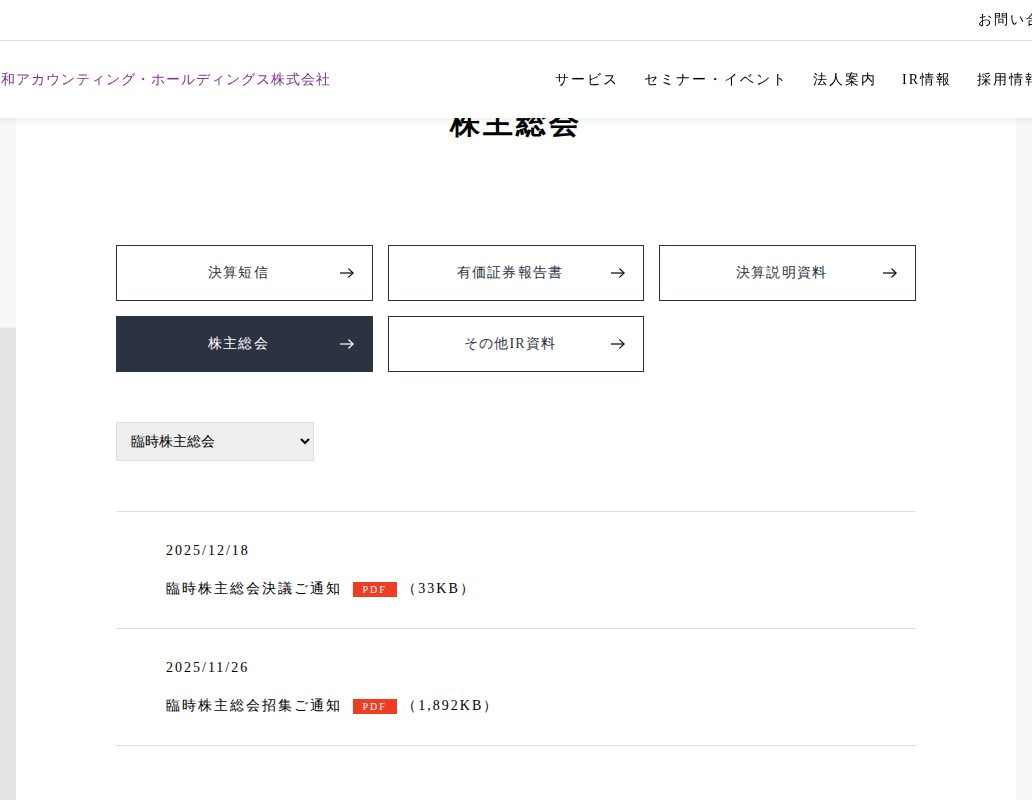The width and height of the screenshot is (1032, 800).
Task: Click the arrow icon beside 有価証券報告書
Action: 617,273
